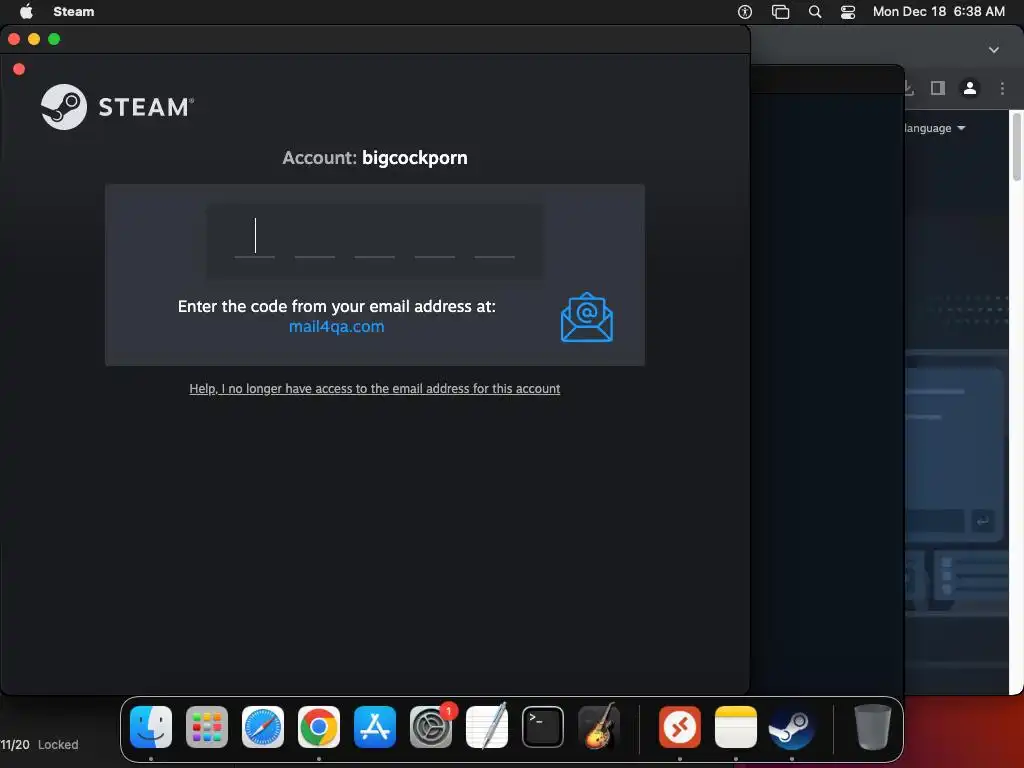
Task: Open the language dropdown in browser window
Action: (934, 128)
